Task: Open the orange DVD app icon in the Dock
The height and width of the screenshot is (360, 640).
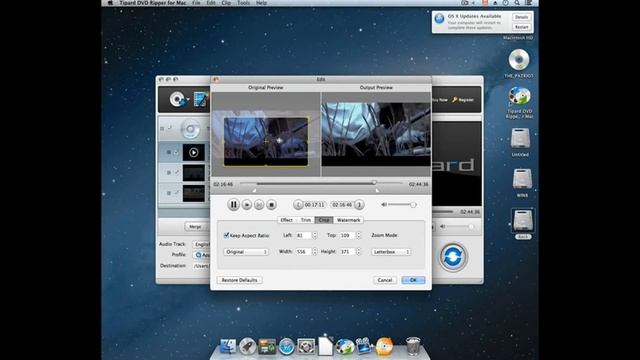Action: pos(384,346)
